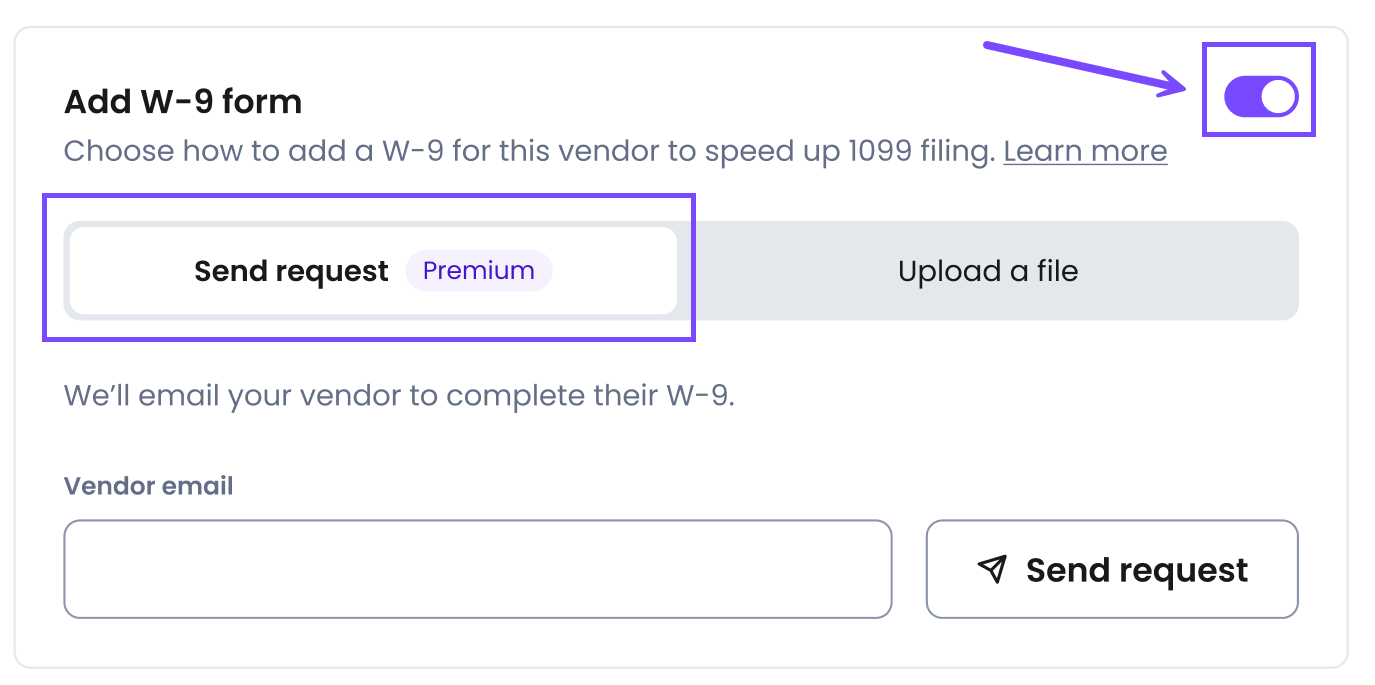Switch to the Send request tab

(x=291, y=271)
